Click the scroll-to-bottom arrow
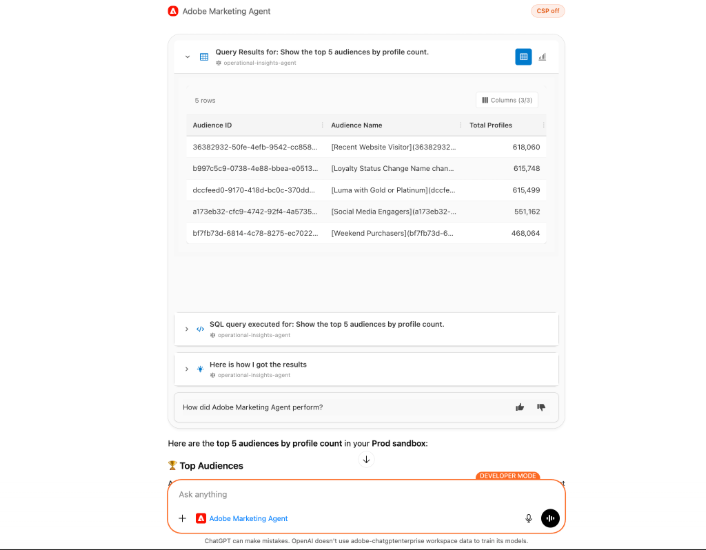This screenshot has width=706, height=550. [366, 460]
